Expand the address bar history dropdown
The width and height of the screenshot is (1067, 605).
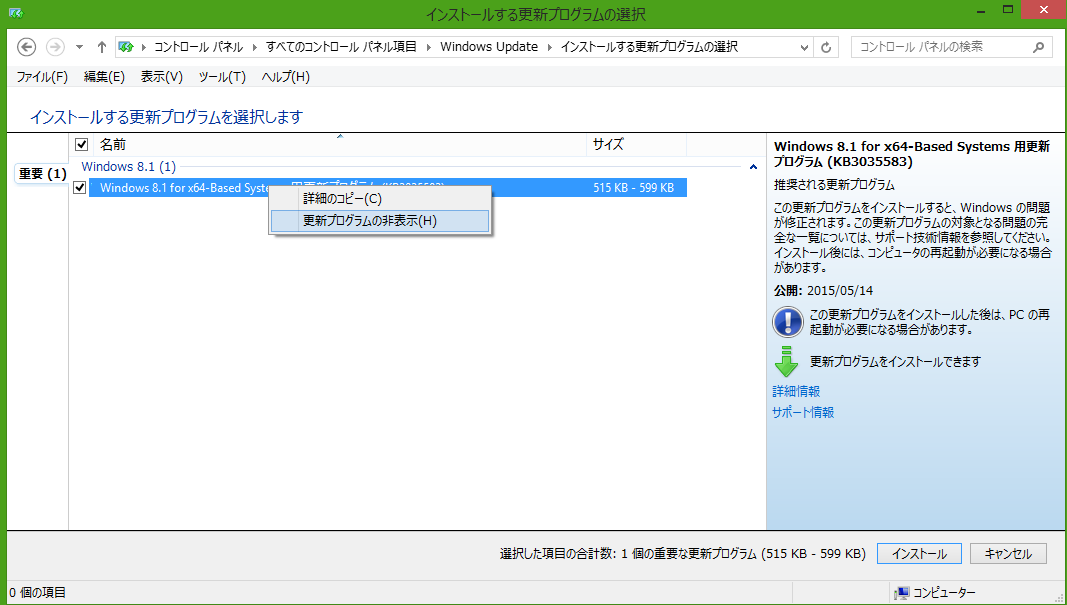click(x=804, y=47)
